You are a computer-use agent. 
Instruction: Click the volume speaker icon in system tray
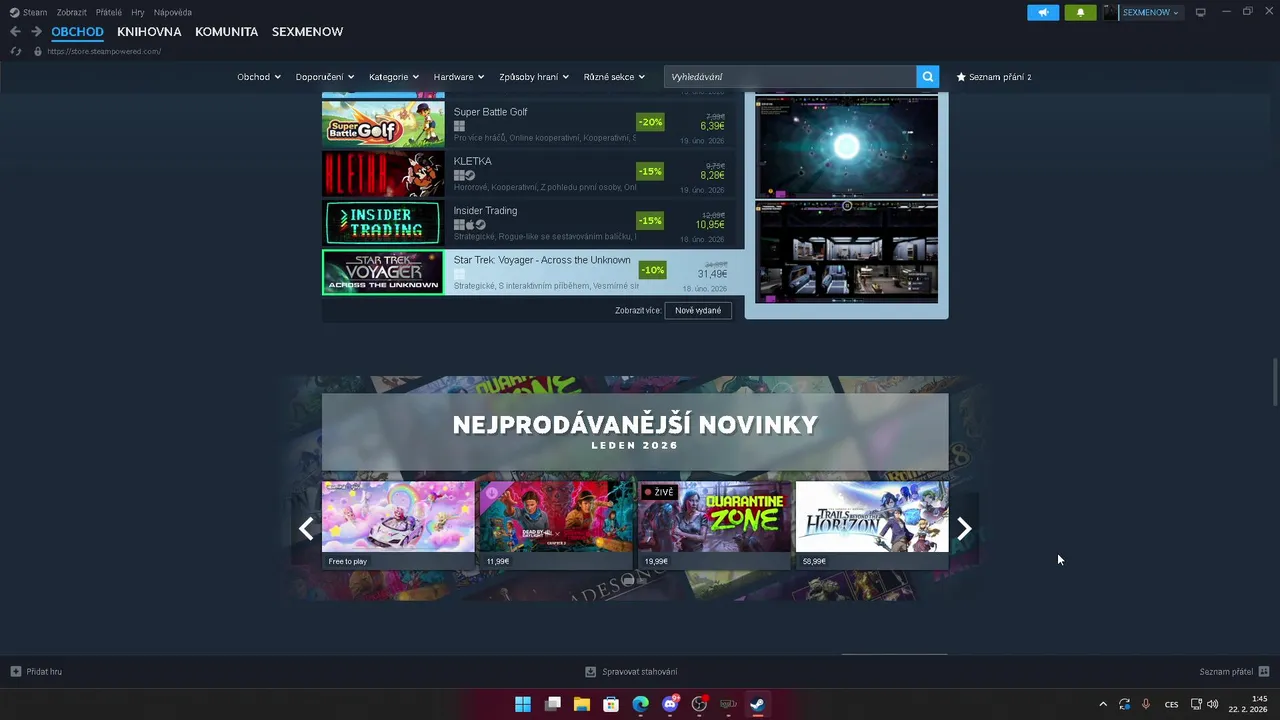tap(1213, 704)
